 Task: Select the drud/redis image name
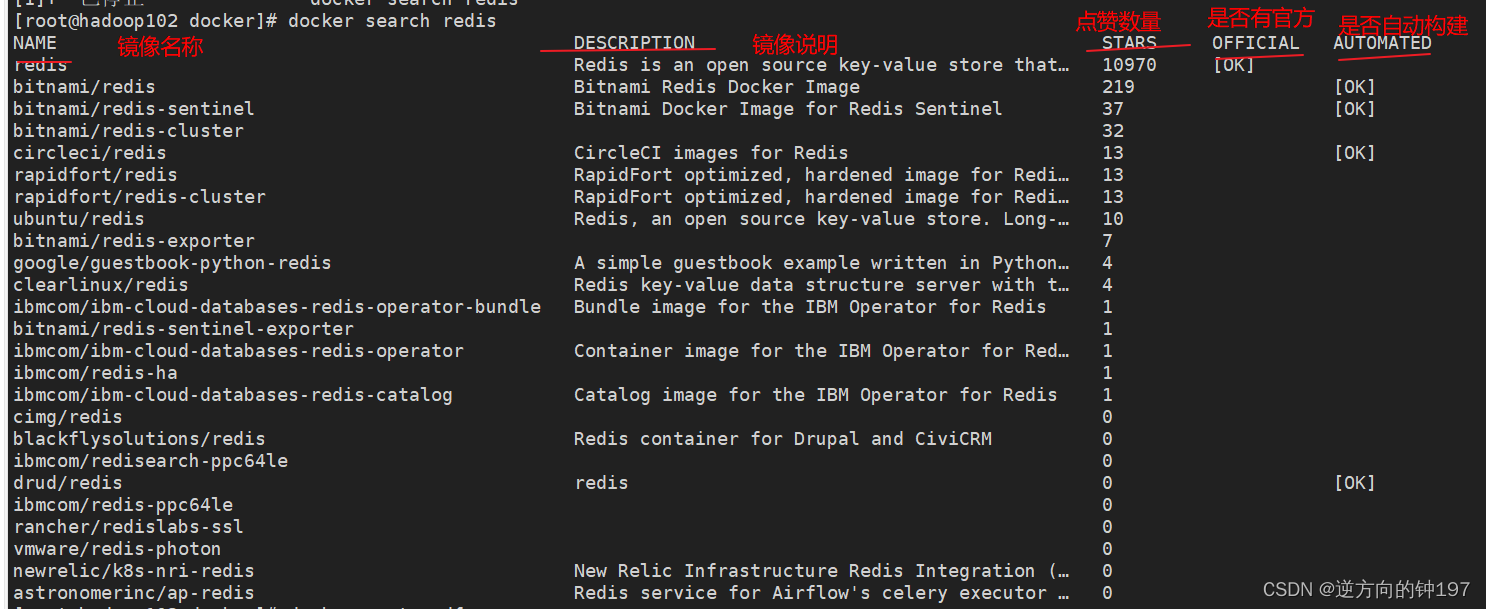click(x=68, y=483)
